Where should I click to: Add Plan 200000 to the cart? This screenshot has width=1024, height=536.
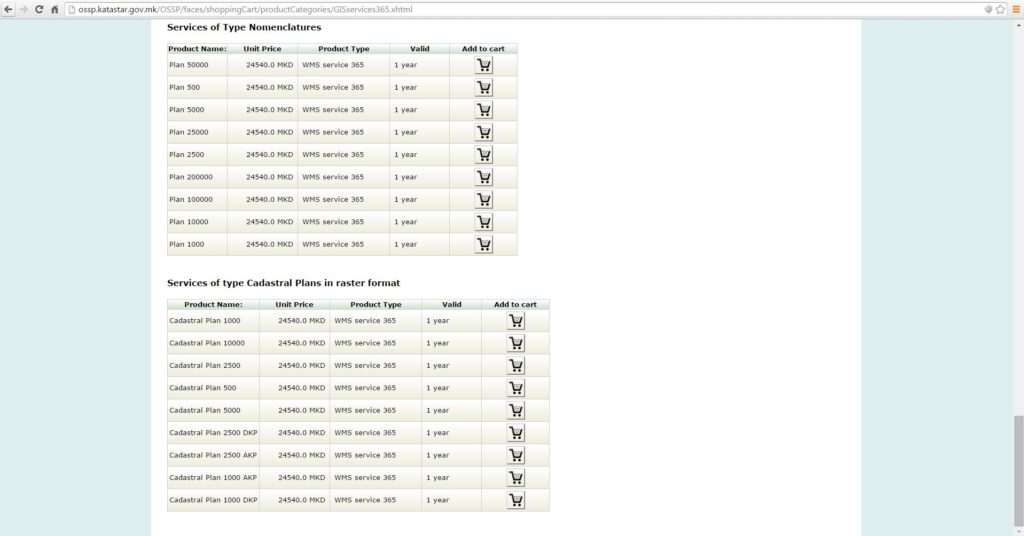[x=484, y=177]
